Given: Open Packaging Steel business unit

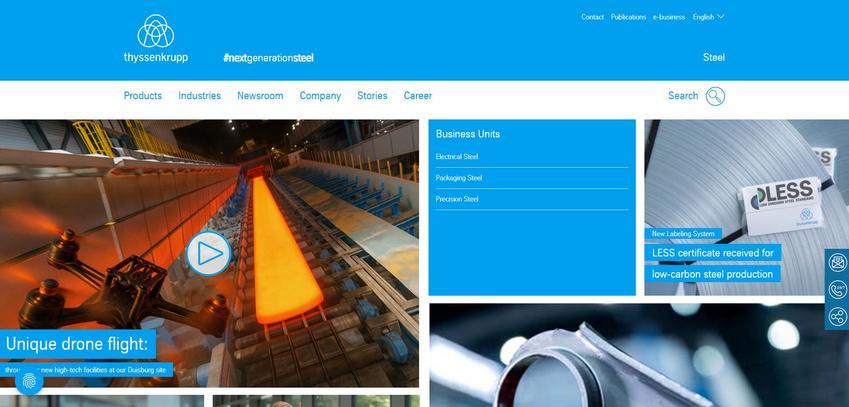Looking at the screenshot, I should click(532, 178).
